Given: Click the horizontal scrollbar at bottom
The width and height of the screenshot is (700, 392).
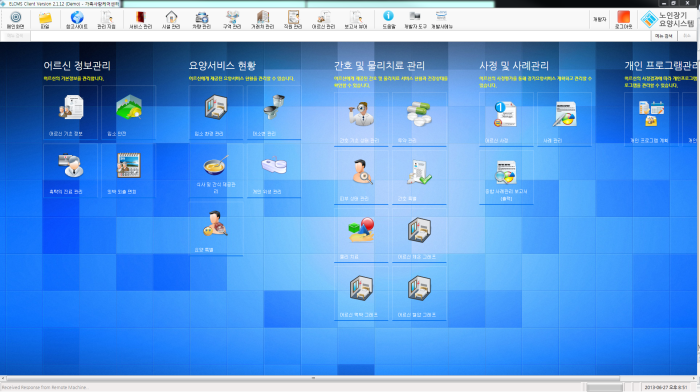Looking at the screenshot, I should point(312,378).
